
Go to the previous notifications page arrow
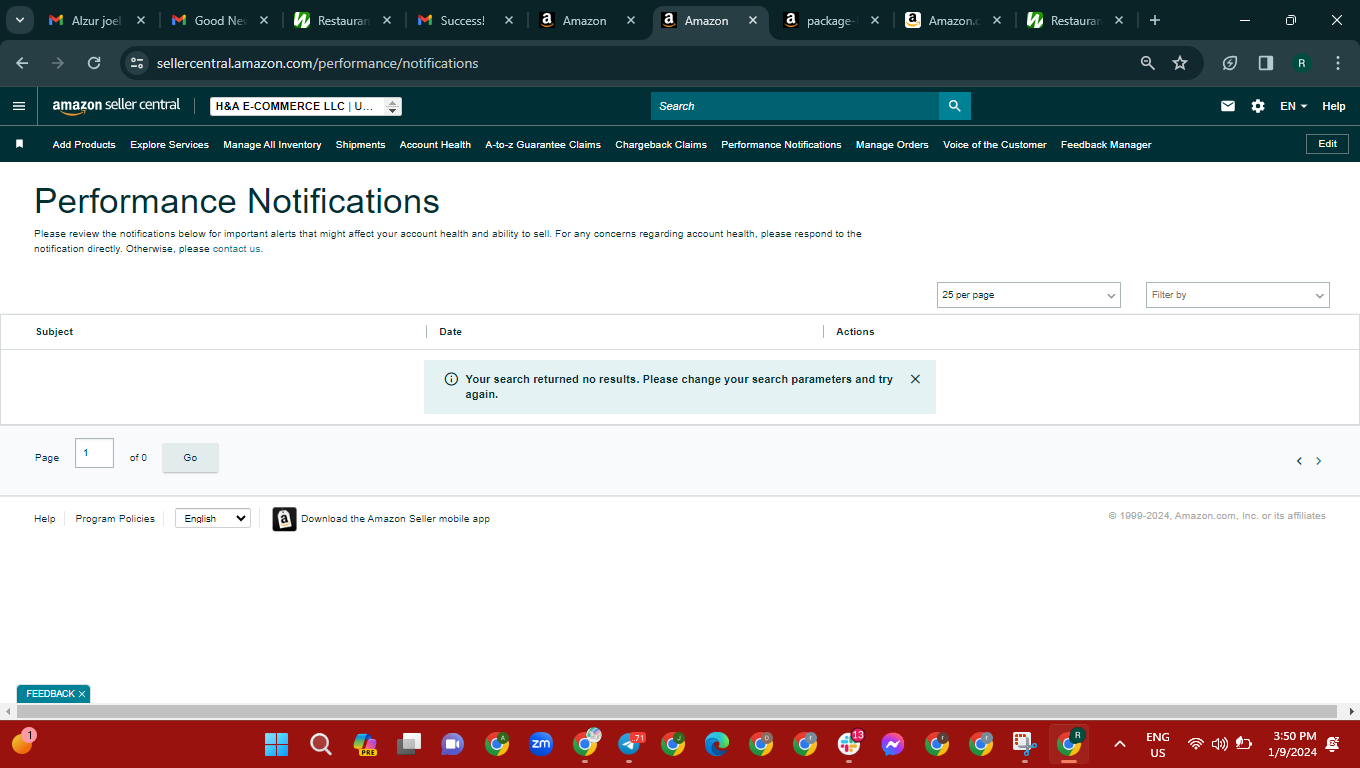[x=1299, y=461]
